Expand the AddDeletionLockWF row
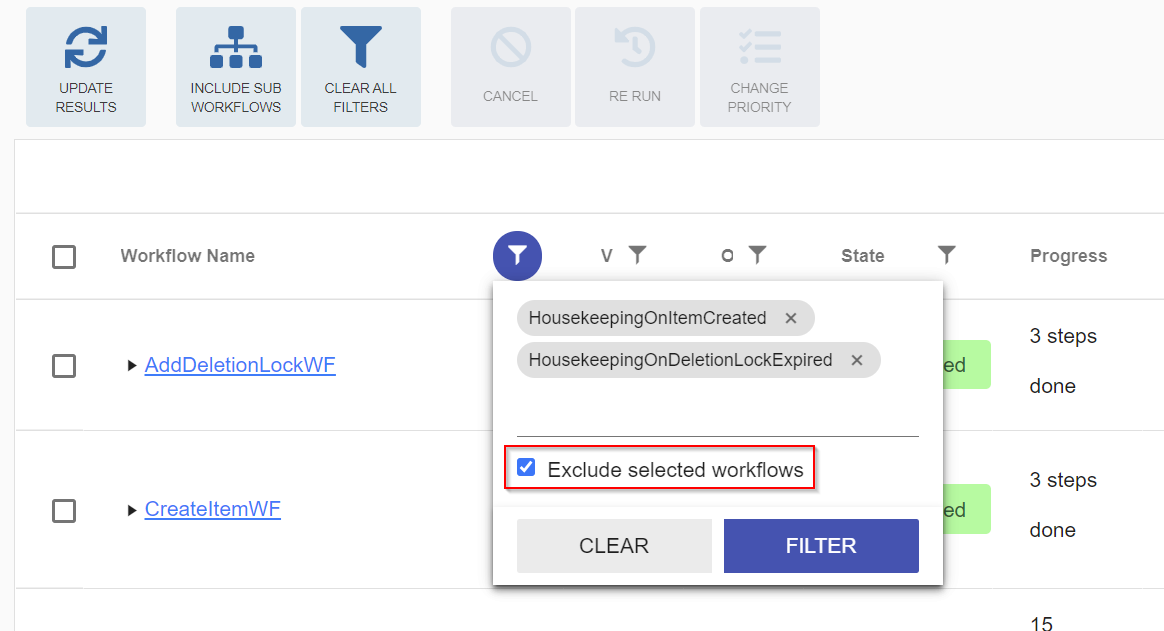1164x631 pixels. [133, 366]
